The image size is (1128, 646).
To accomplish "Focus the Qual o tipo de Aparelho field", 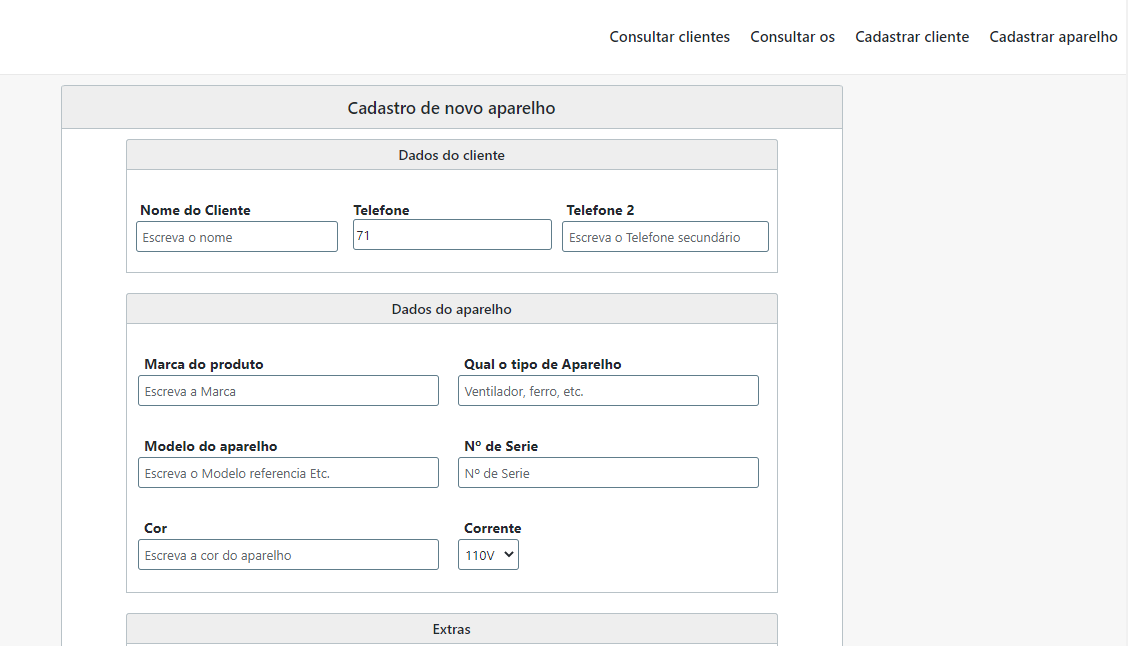I will [x=608, y=391].
